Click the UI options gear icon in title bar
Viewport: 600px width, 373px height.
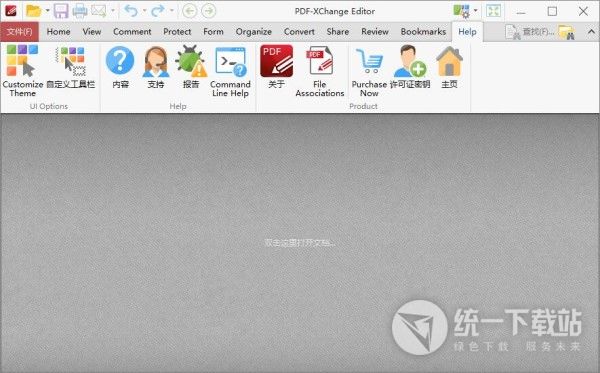[x=461, y=11]
